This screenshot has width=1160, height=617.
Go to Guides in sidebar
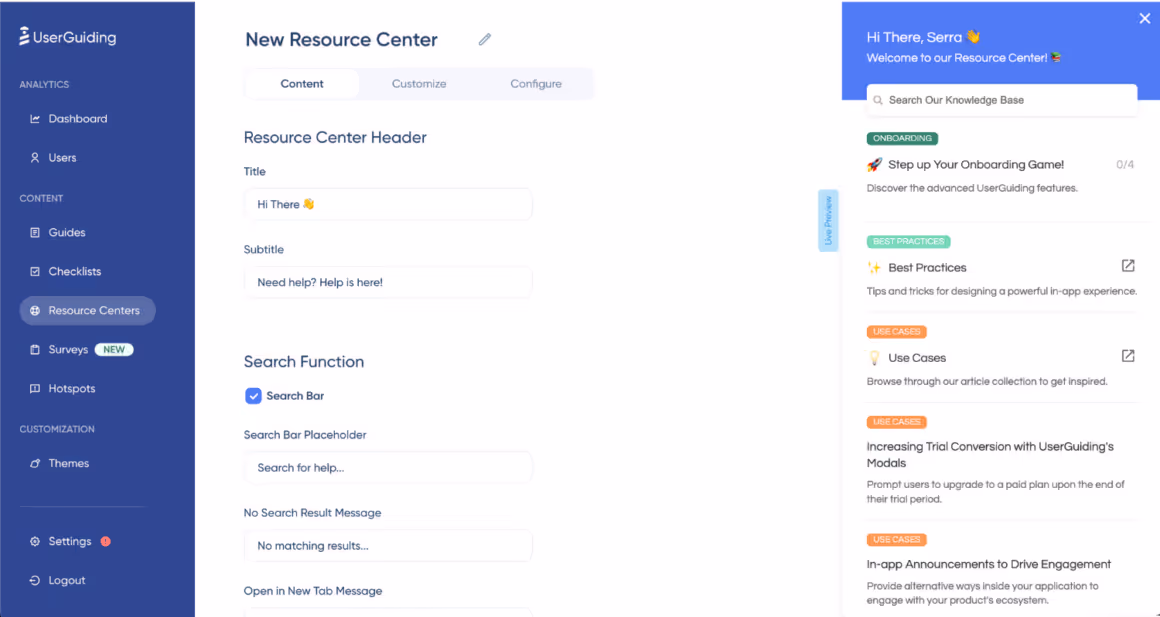(x=67, y=232)
